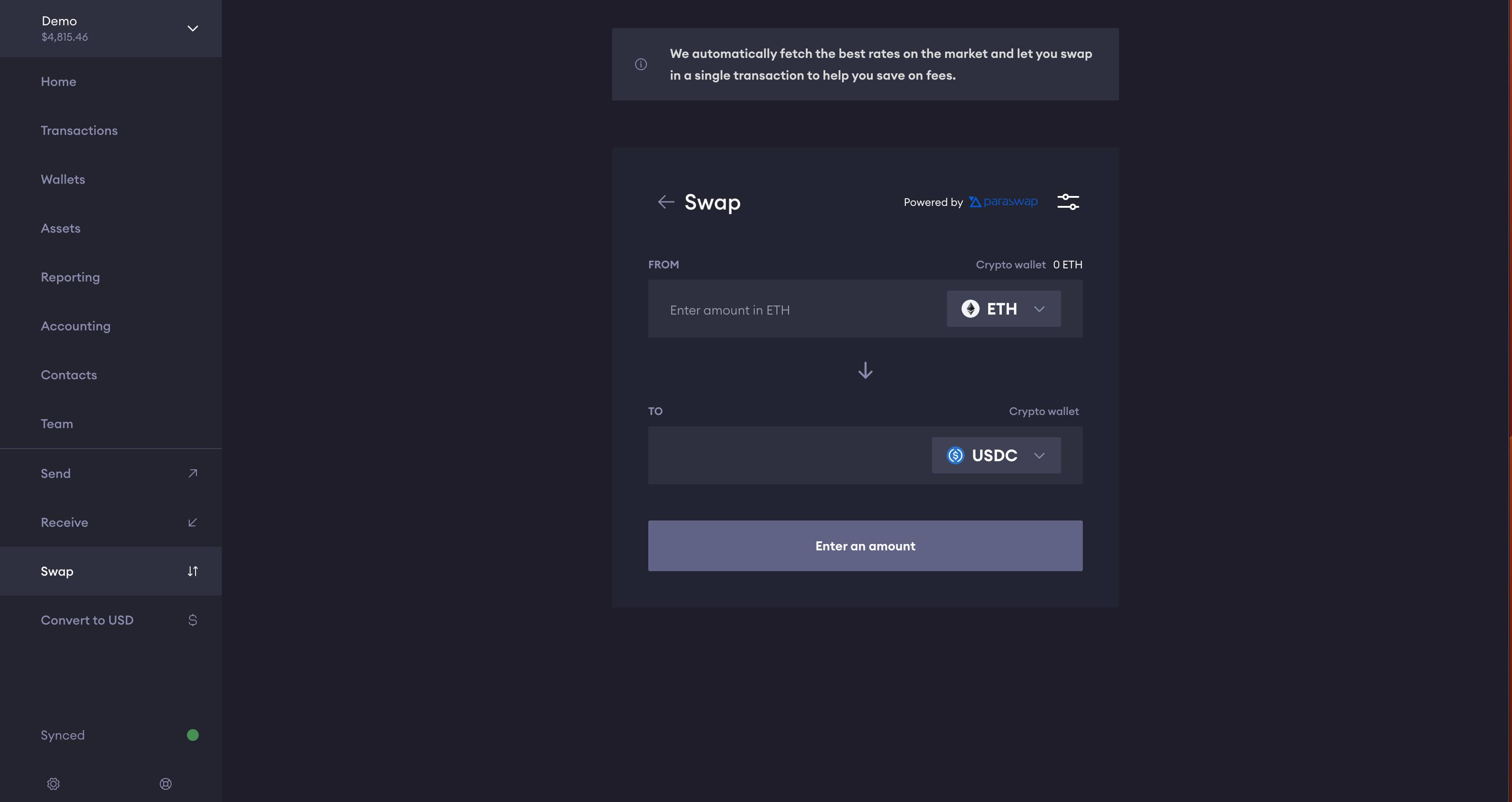Viewport: 1512px width, 802px height.
Task: Click the Enter an amount button
Action: 865,546
